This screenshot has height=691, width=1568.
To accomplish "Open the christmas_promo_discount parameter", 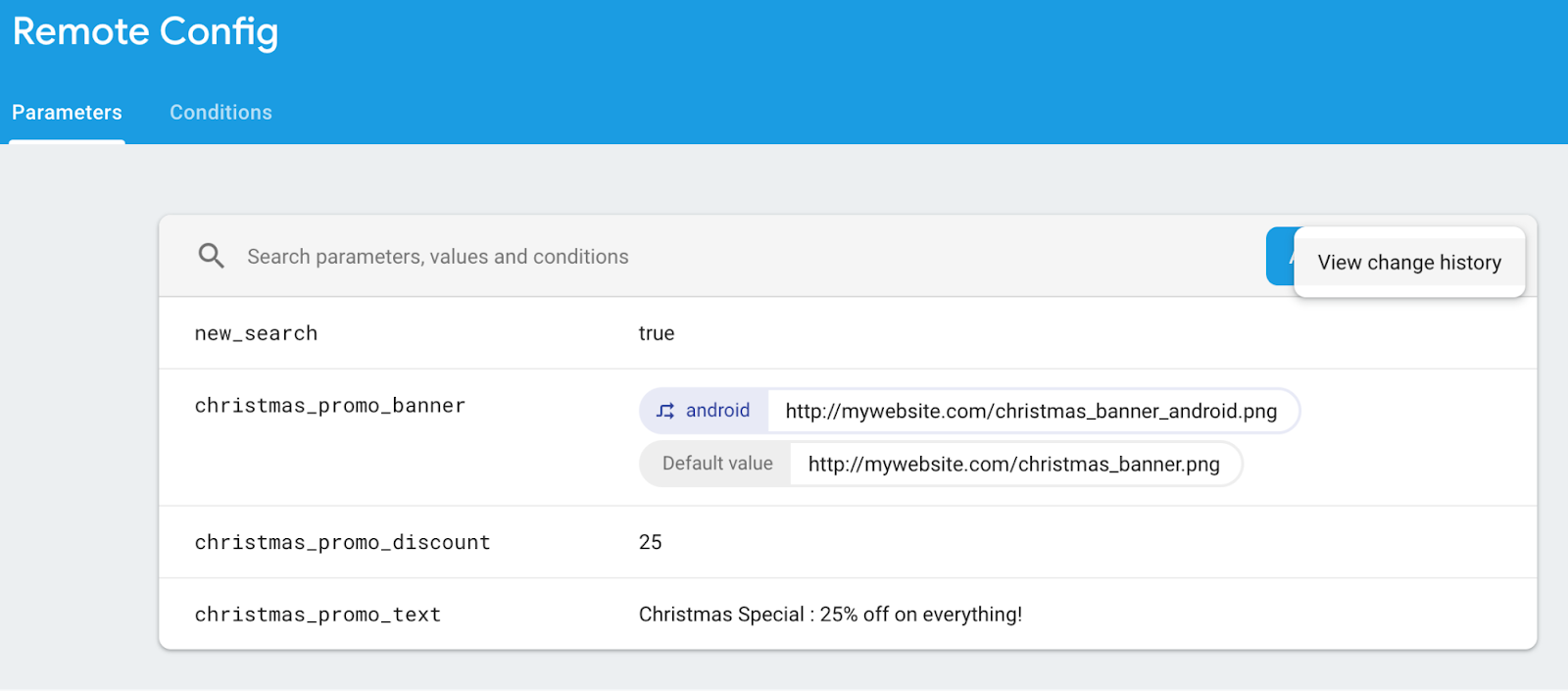I will 342,542.
